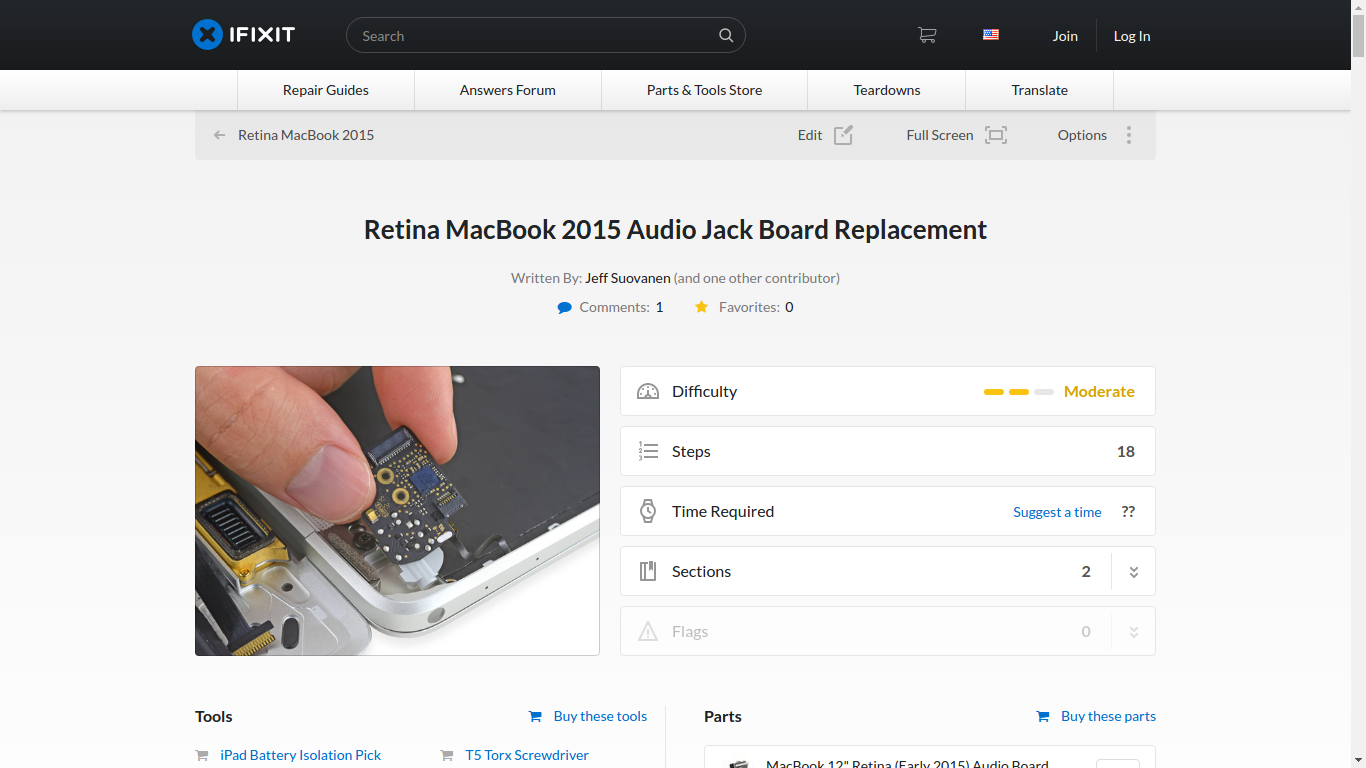This screenshot has height=768, width=1366.
Task: Expand the Sections chevron
Action: (x=1134, y=572)
